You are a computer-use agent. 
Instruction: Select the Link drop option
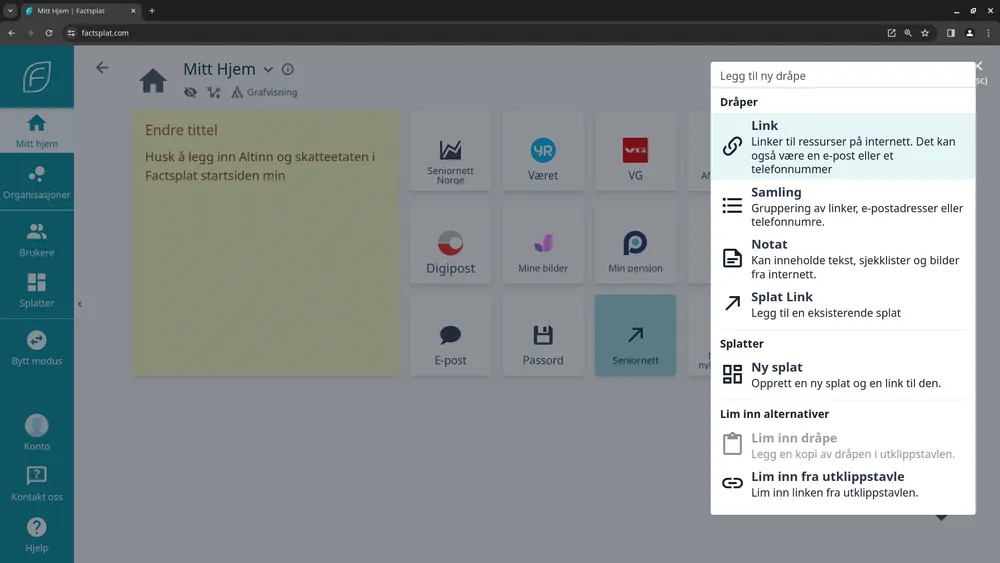point(842,147)
